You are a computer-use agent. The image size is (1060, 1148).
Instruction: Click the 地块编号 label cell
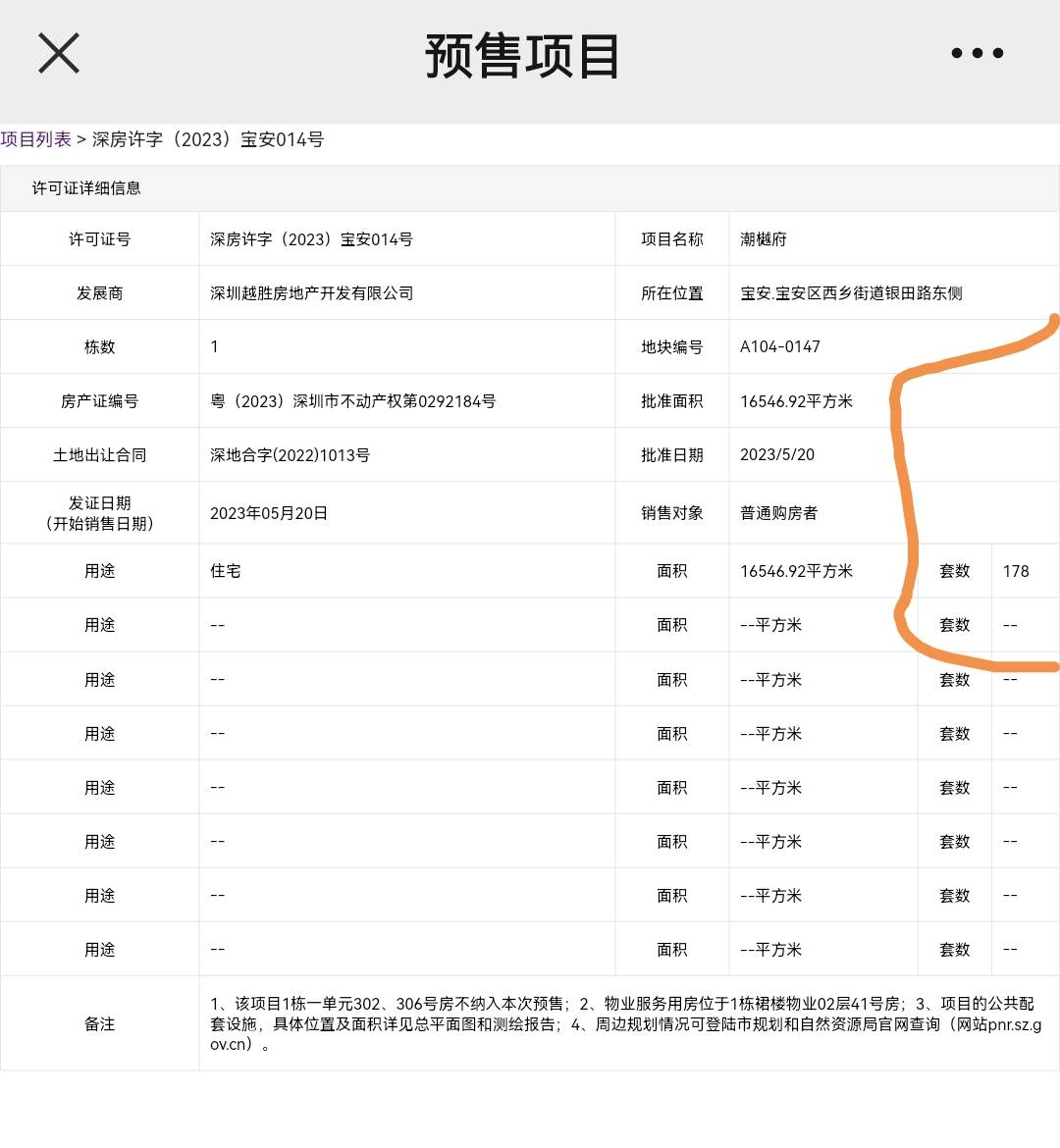(x=671, y=347)
